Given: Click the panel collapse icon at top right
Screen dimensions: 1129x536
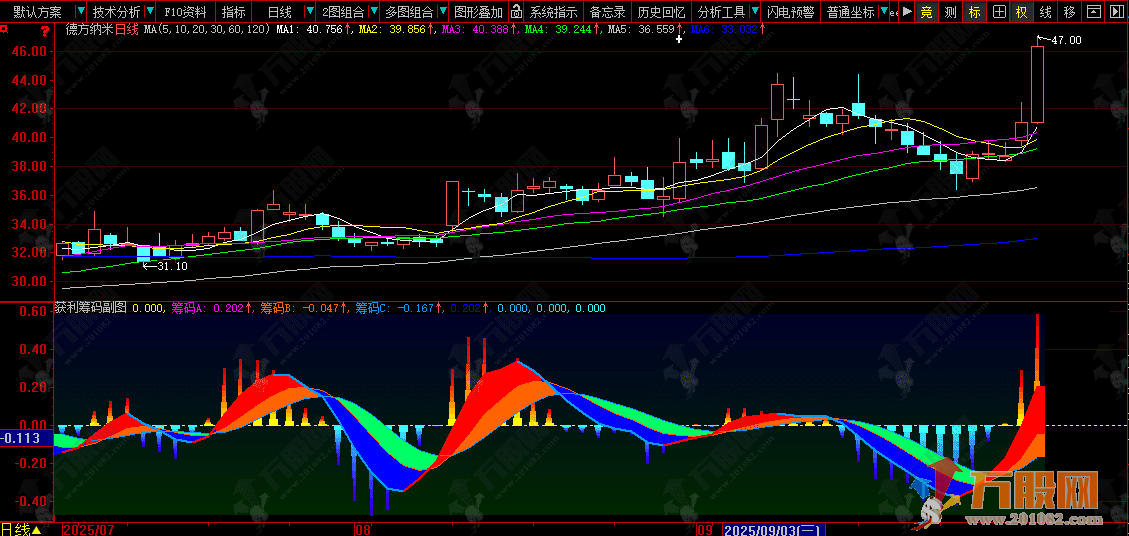Looking at the screenshot, I should (x=1093, y=12).
